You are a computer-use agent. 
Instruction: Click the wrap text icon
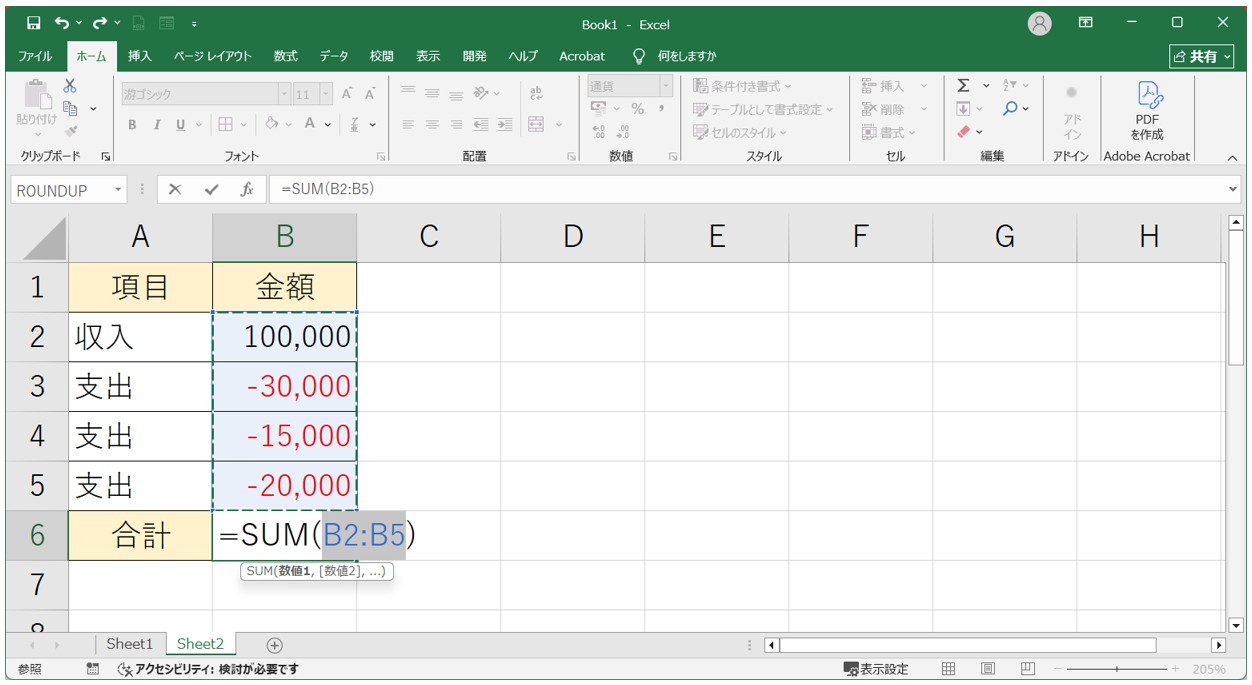[x=536, y=93]
